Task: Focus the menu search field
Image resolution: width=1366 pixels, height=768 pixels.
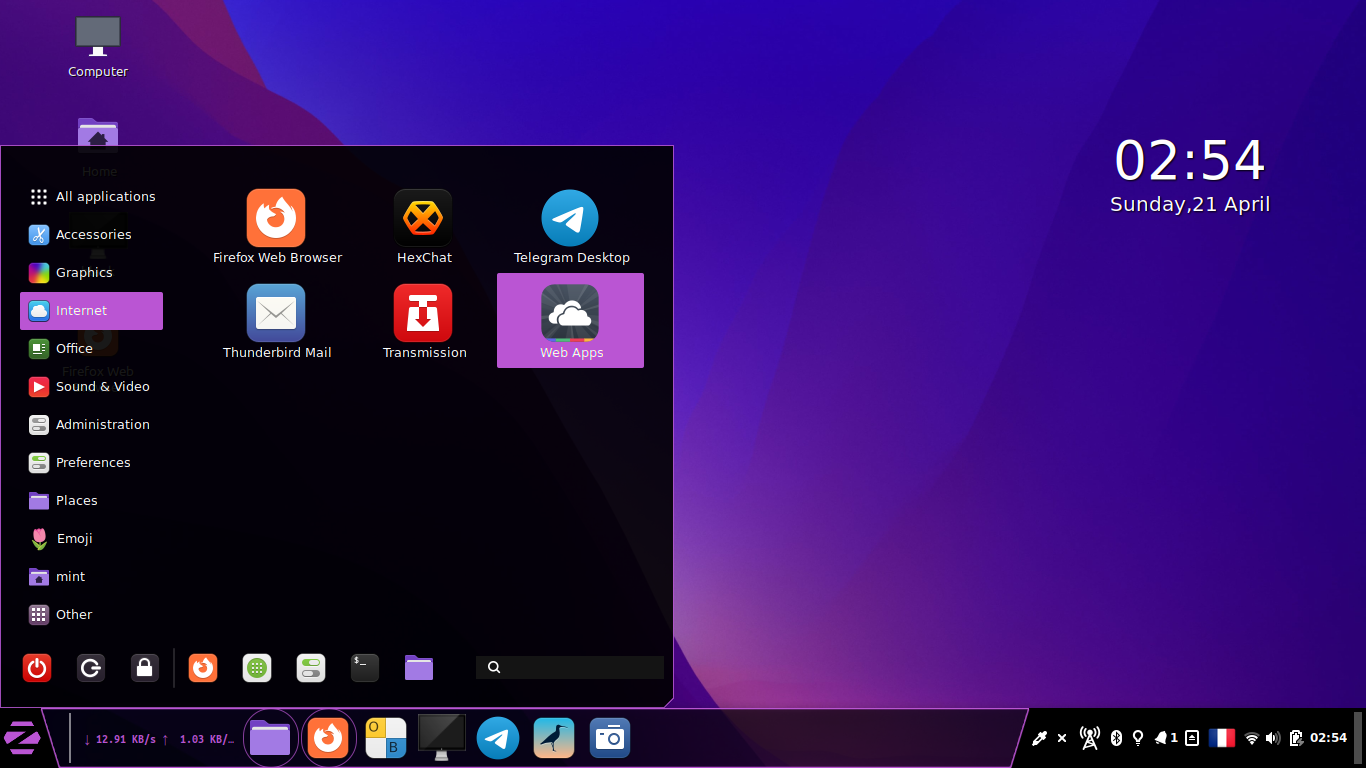Action: 570,667
